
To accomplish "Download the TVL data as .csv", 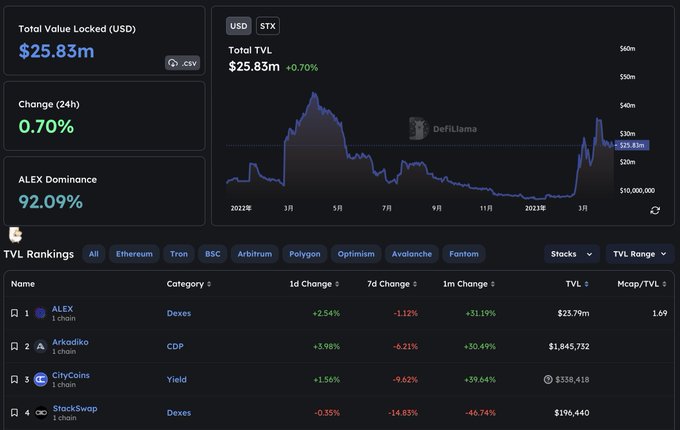I will pyautogui.click(x=182, y=63).
